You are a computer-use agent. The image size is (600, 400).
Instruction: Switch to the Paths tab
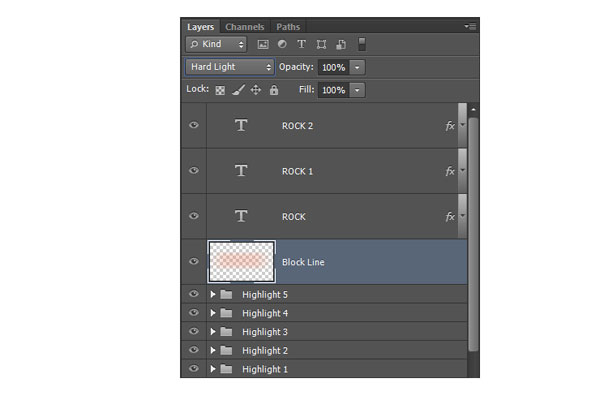[x=288, y=27]
